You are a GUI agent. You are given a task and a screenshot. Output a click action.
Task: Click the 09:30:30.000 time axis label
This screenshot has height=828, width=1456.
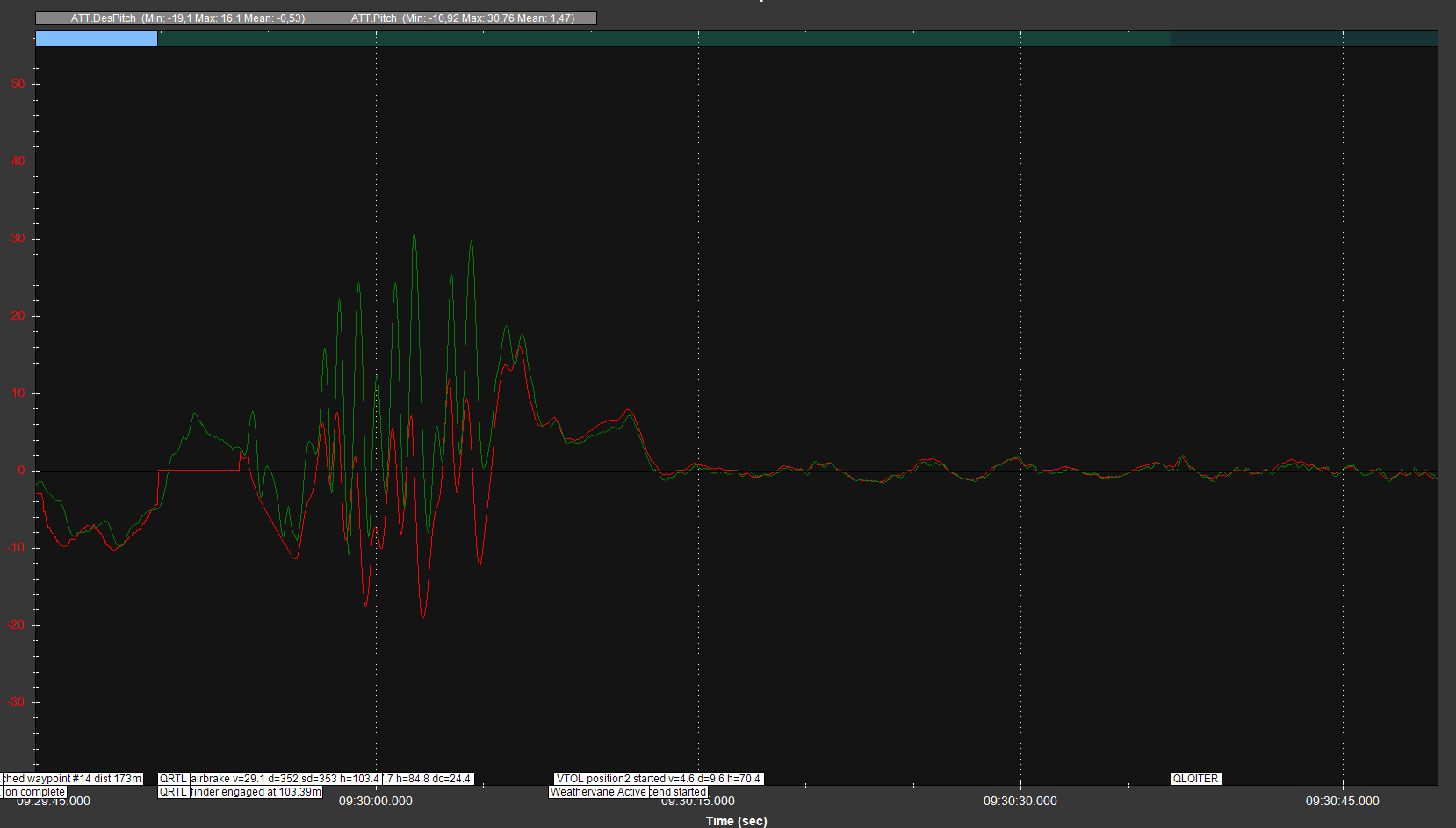click(1020, 801)
